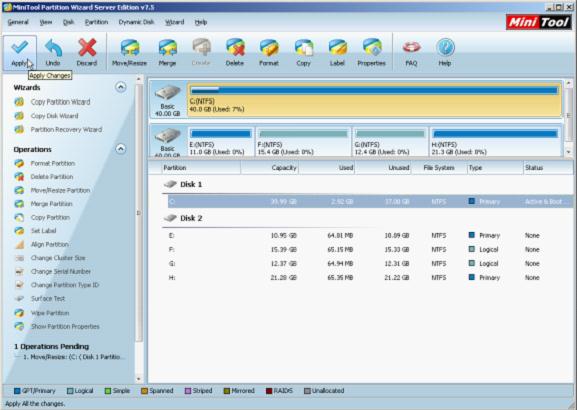Choose Set Label operation

click(43, 231)
